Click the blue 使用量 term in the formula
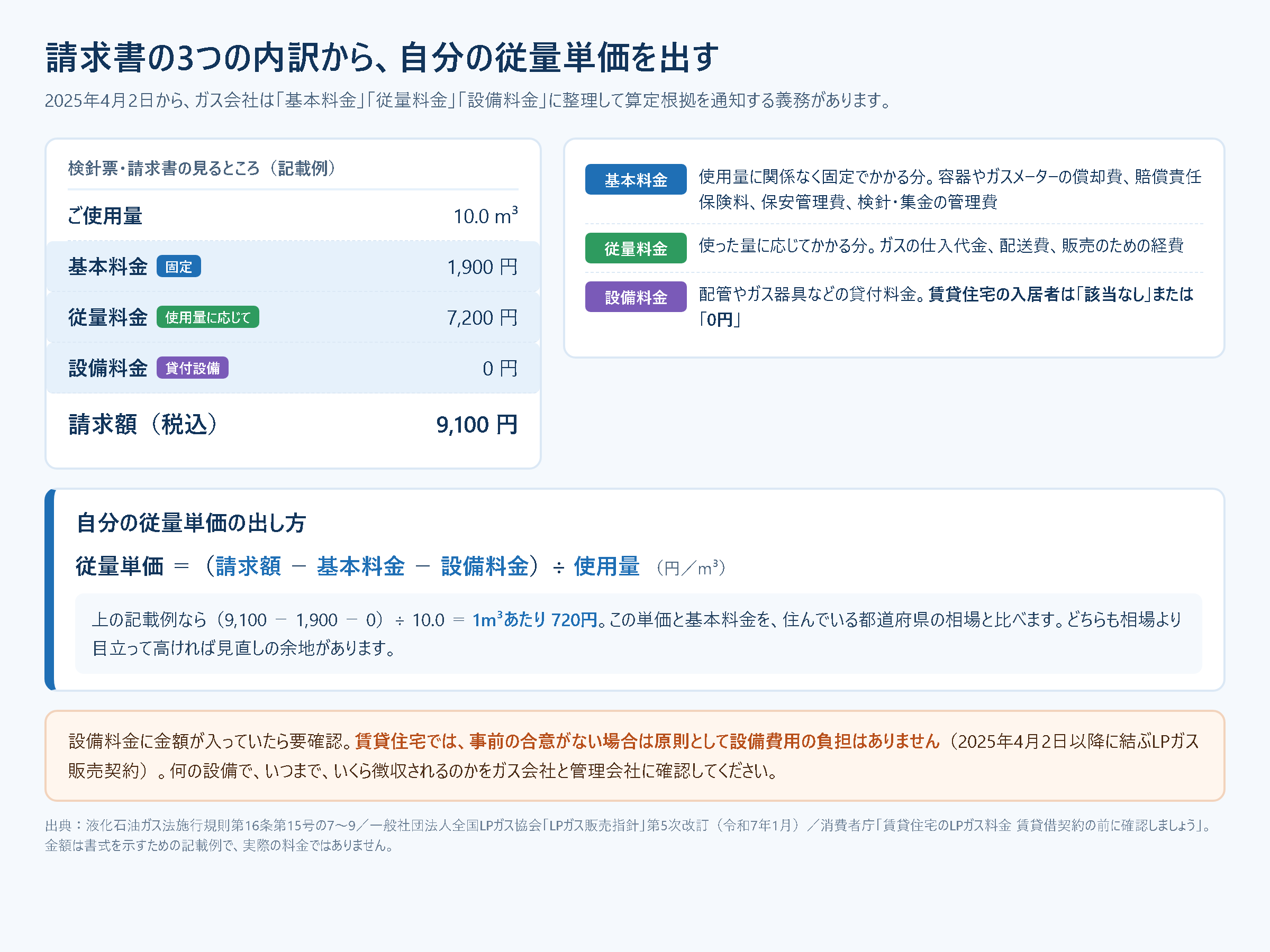 point(606,566)
